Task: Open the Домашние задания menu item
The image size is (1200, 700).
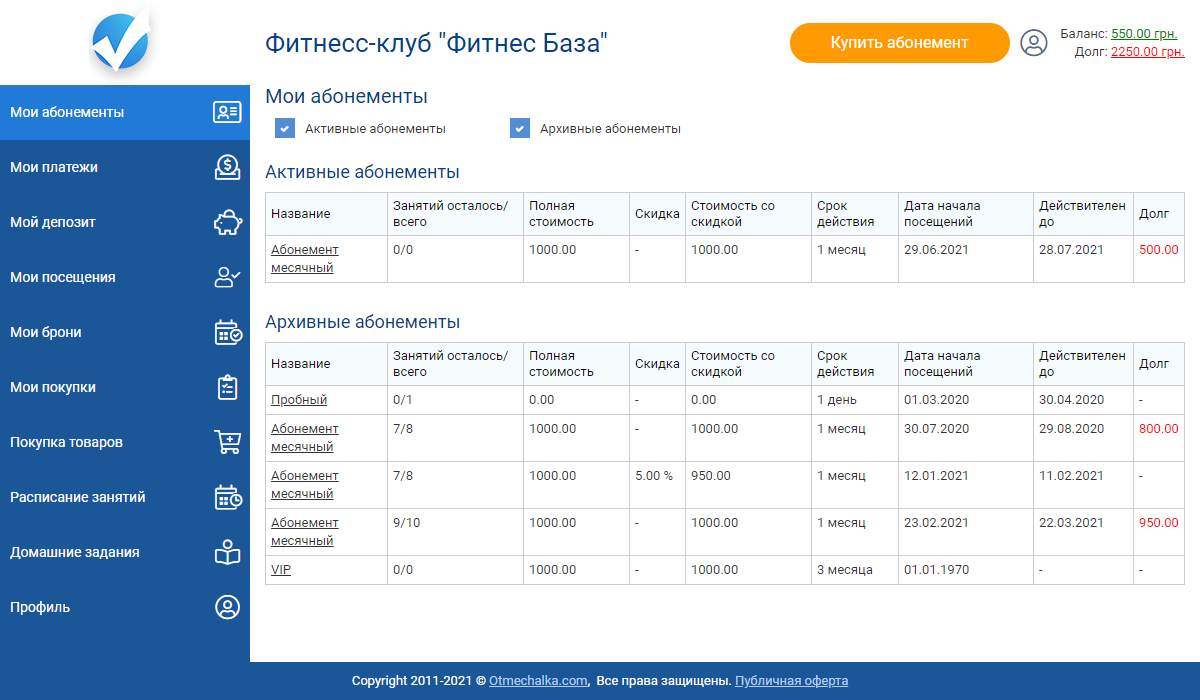Action: tap(75, 552)
